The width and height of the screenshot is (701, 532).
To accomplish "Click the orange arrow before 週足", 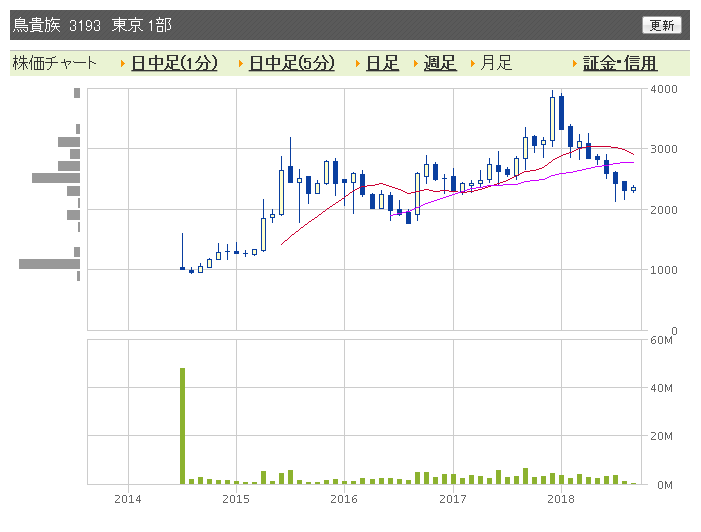I will (x=415, y=64).
